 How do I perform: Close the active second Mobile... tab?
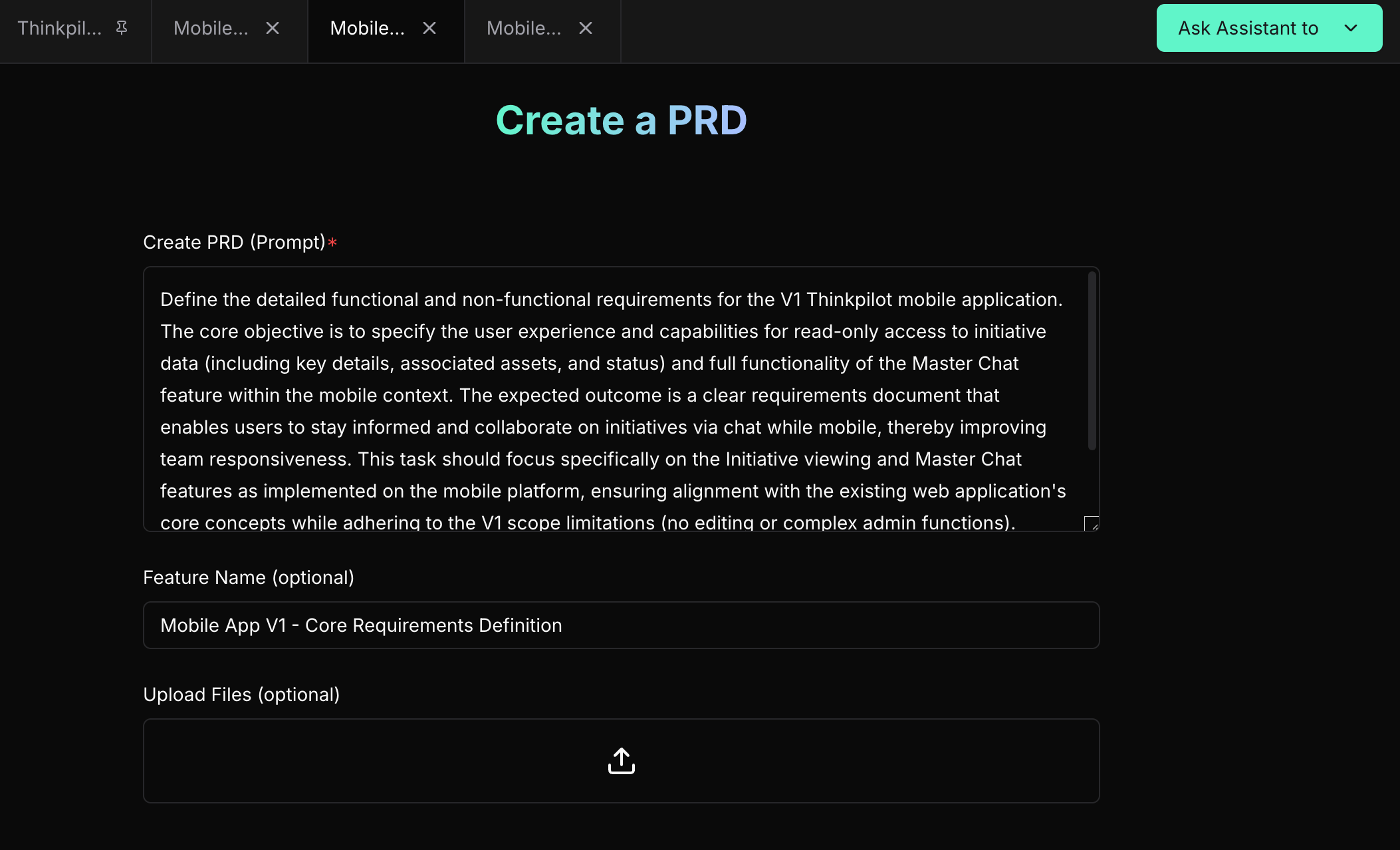click(x=429, y=28)
